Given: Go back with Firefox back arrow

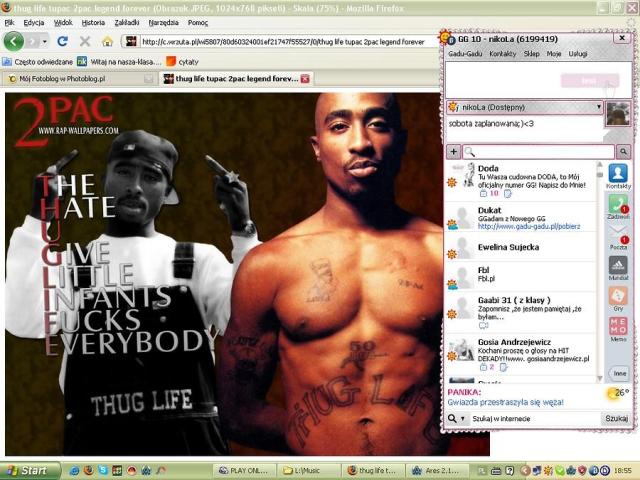Looking at the screenshot, I should 13,41.
